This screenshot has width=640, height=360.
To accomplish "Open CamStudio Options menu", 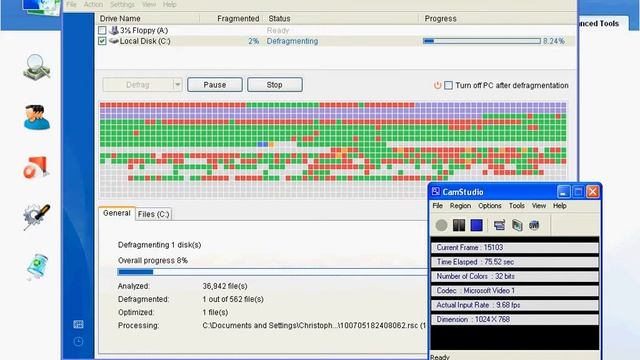I will click(x=490, y=206).
